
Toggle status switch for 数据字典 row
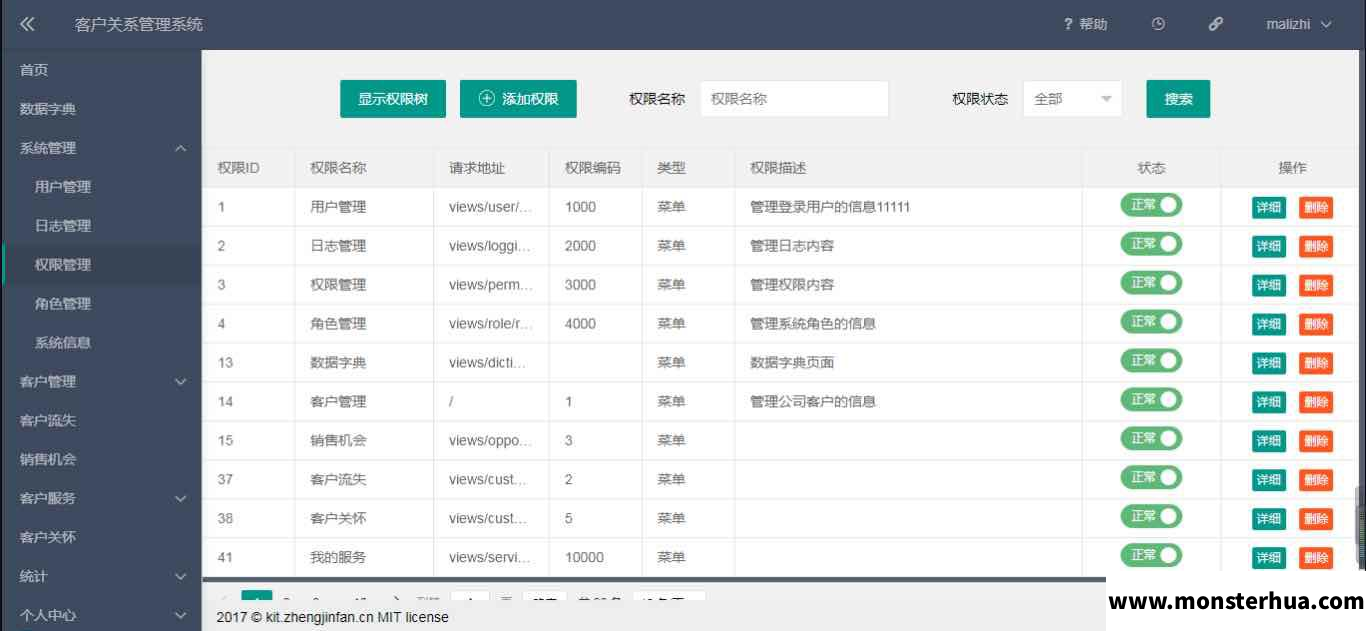(x=1151, y=361)
